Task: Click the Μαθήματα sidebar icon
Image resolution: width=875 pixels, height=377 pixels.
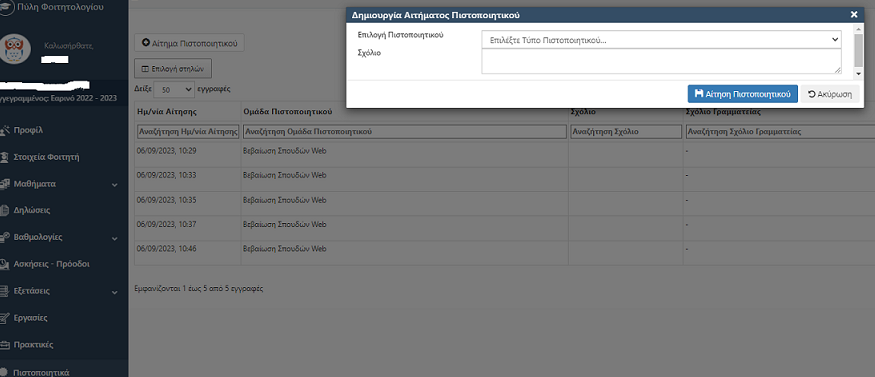Action: point(4,183)
